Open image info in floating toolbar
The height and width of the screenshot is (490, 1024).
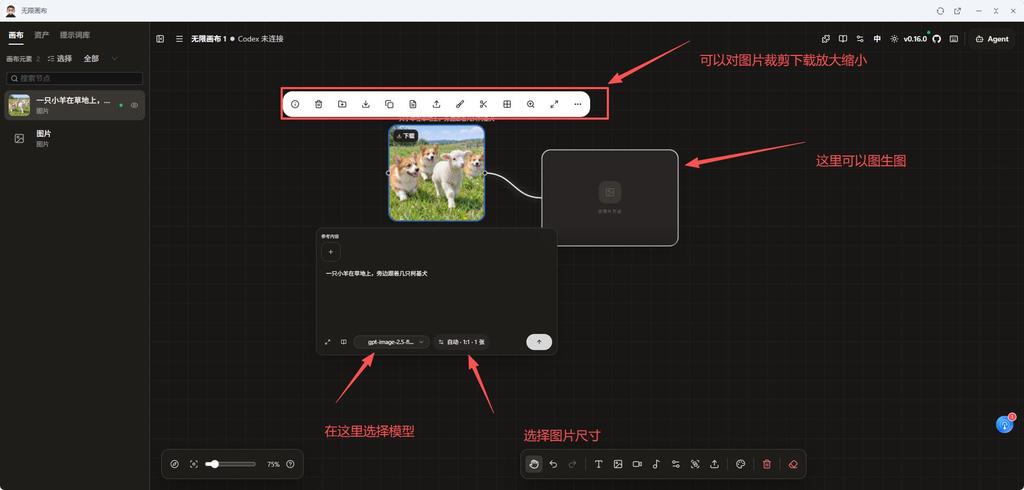click(295, 104)
